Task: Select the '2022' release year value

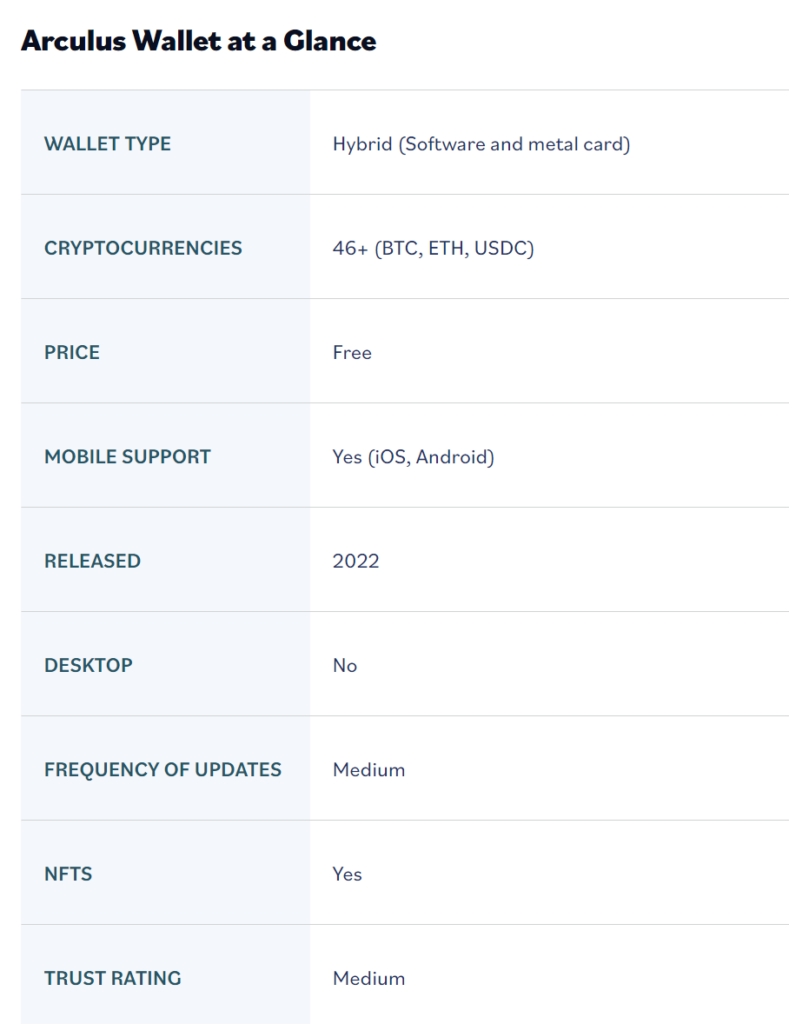Action: pyautogui.click(x=356, y=561)
